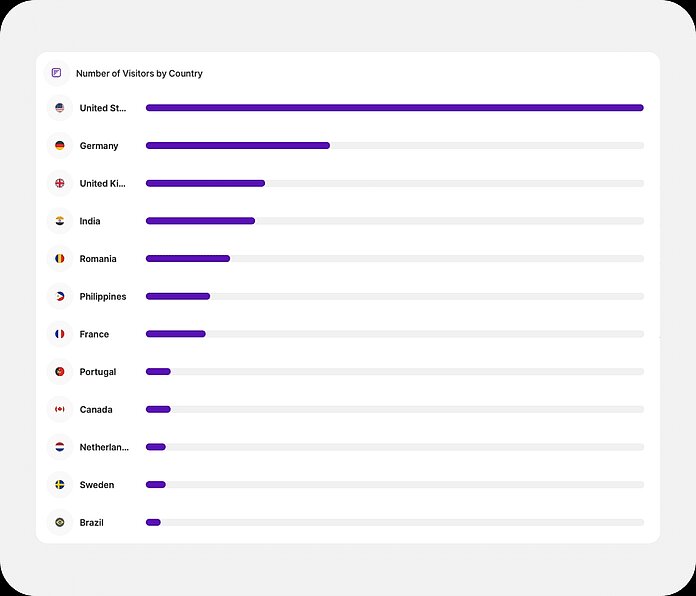Select the Brazil flag icon
This screenshot has width=696, height=596.
coord(60,523)
